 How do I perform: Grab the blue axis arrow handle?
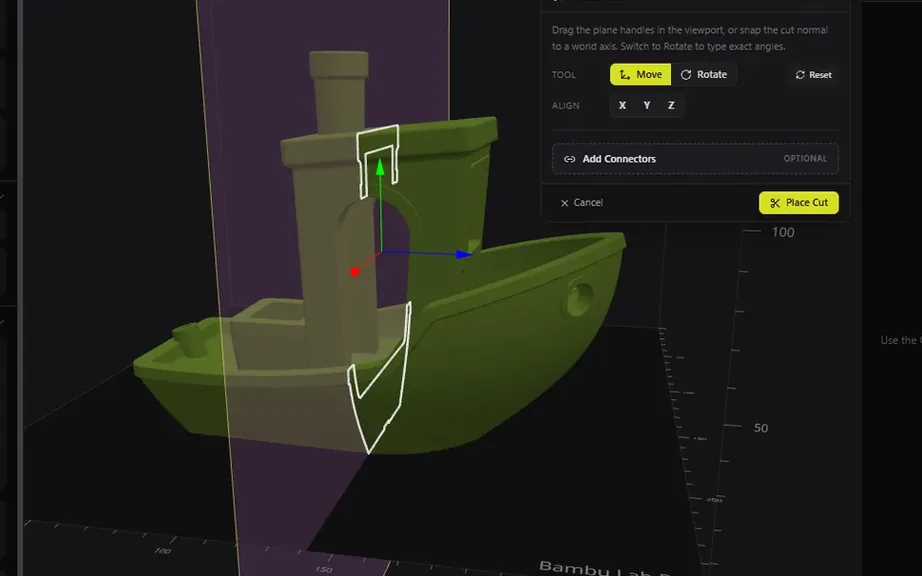click(x=463, y=254)
